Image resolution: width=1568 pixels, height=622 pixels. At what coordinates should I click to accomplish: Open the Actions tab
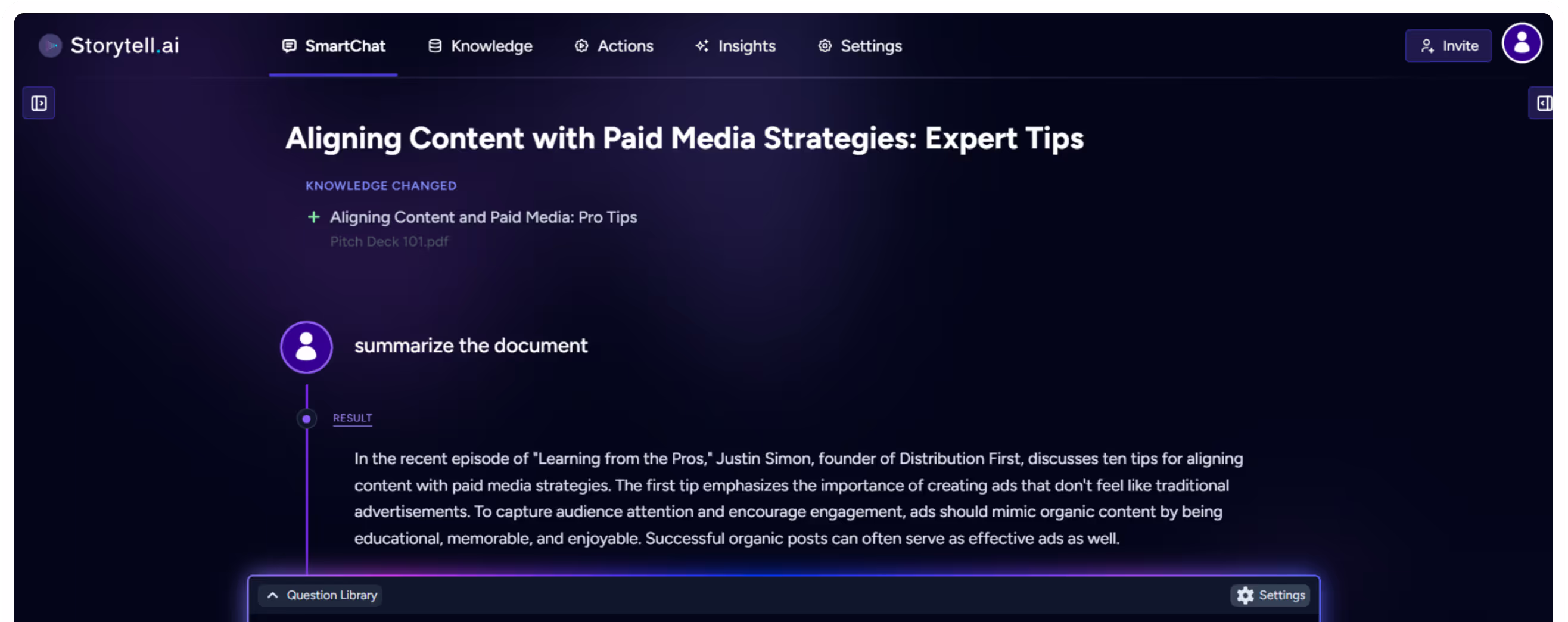point(614,46)
